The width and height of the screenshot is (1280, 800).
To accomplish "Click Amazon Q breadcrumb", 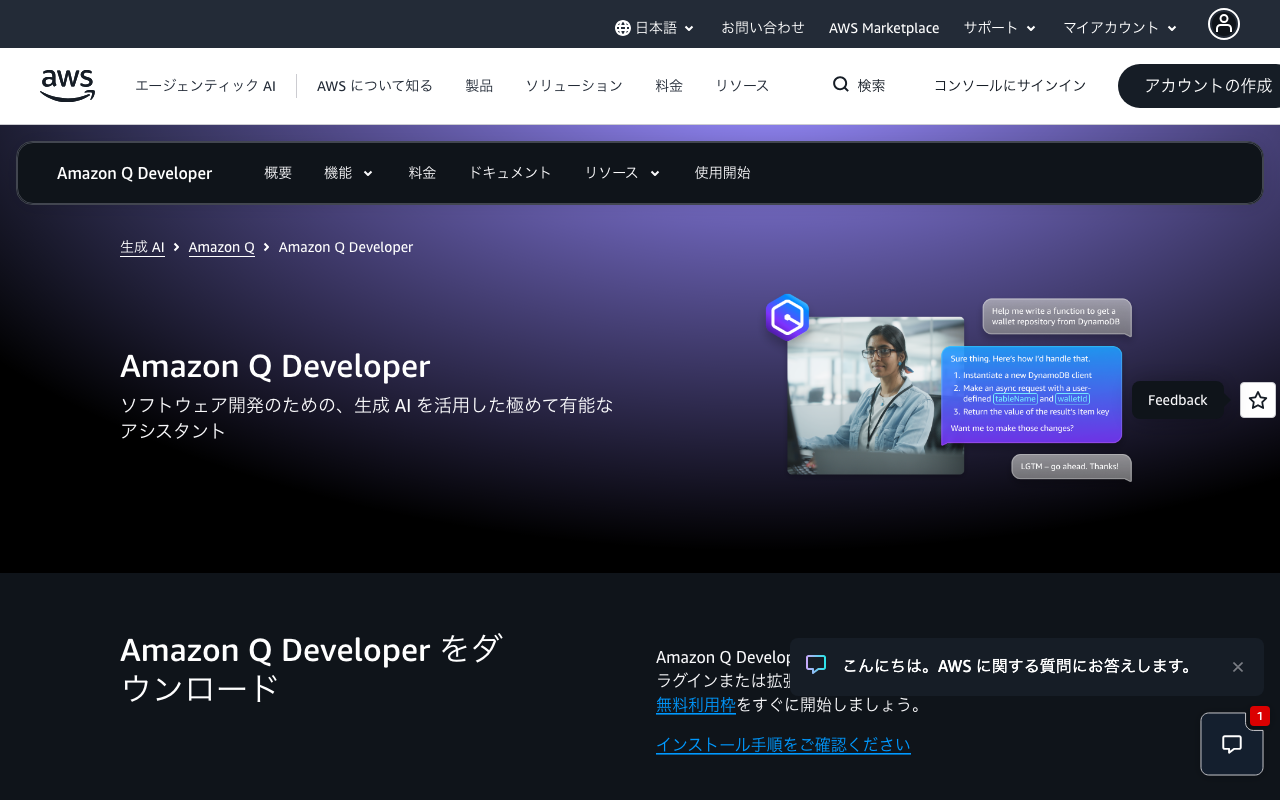I will pos(221,247).
